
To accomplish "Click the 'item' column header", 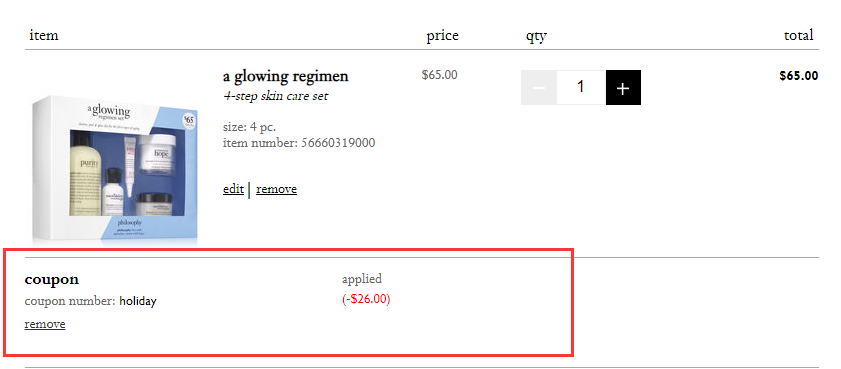I will coord(44,35).
